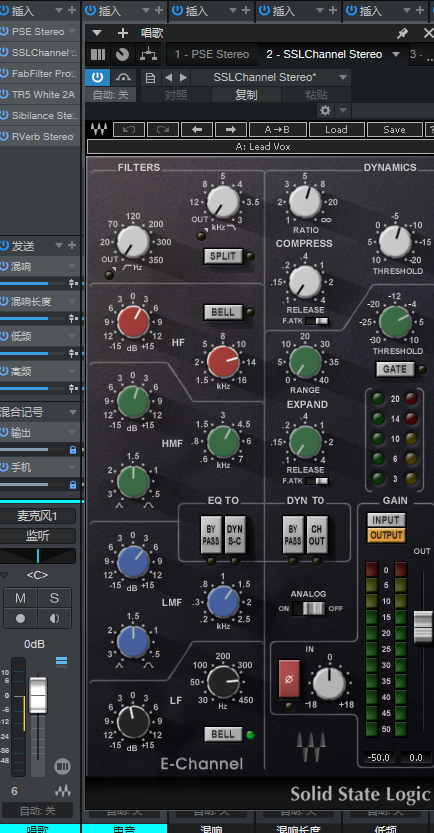Screen dimensions: 434x833
Task: Open the 低频 send dropdown arrow
Action: pyautogui.click(x=72, y=336)
